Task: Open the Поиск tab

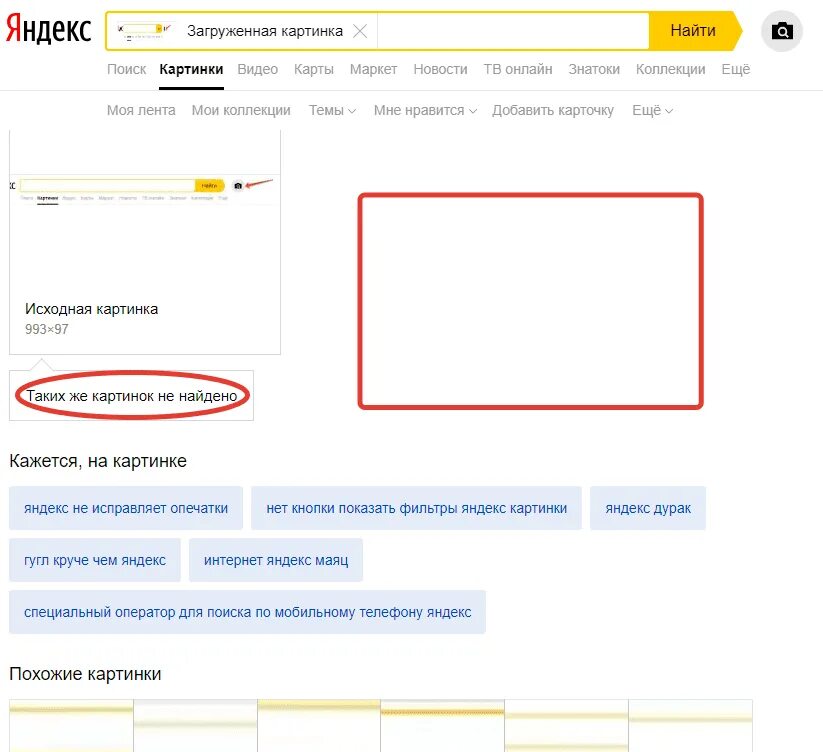Action: pos(126,69)
